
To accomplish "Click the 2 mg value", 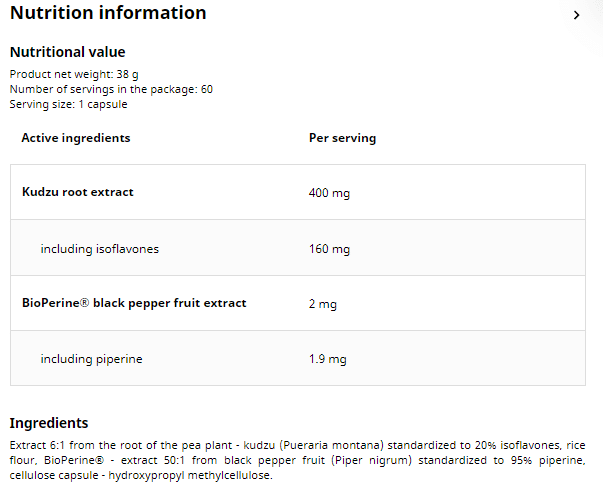I will pyautogui.click(x=323, y=304).
